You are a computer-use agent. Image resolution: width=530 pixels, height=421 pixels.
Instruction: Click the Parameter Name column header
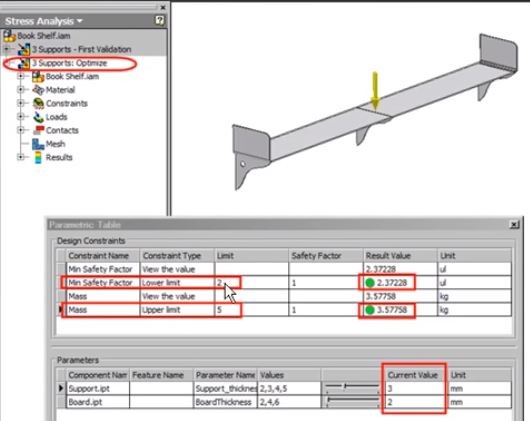(x=225, y=375)
